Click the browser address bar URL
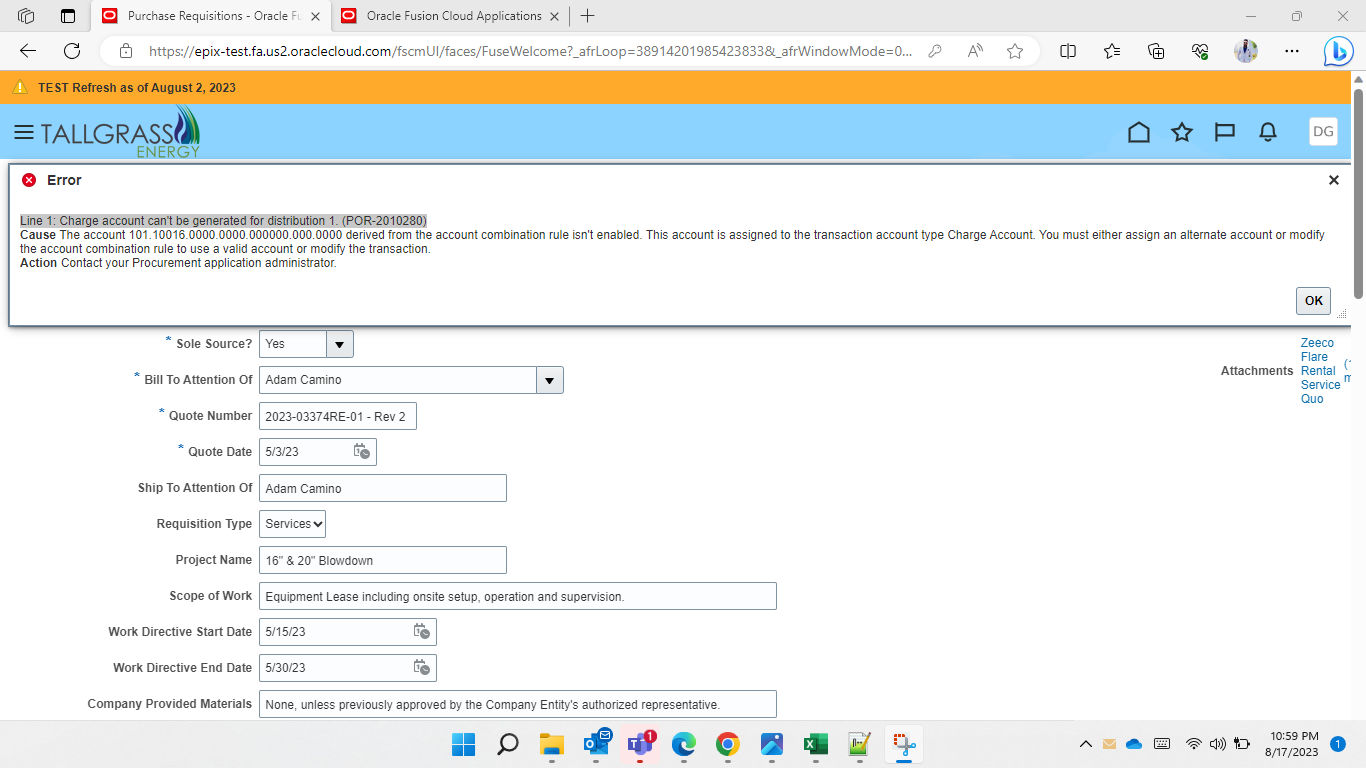Screen dimensions: 1366x768 coord(530,51)
